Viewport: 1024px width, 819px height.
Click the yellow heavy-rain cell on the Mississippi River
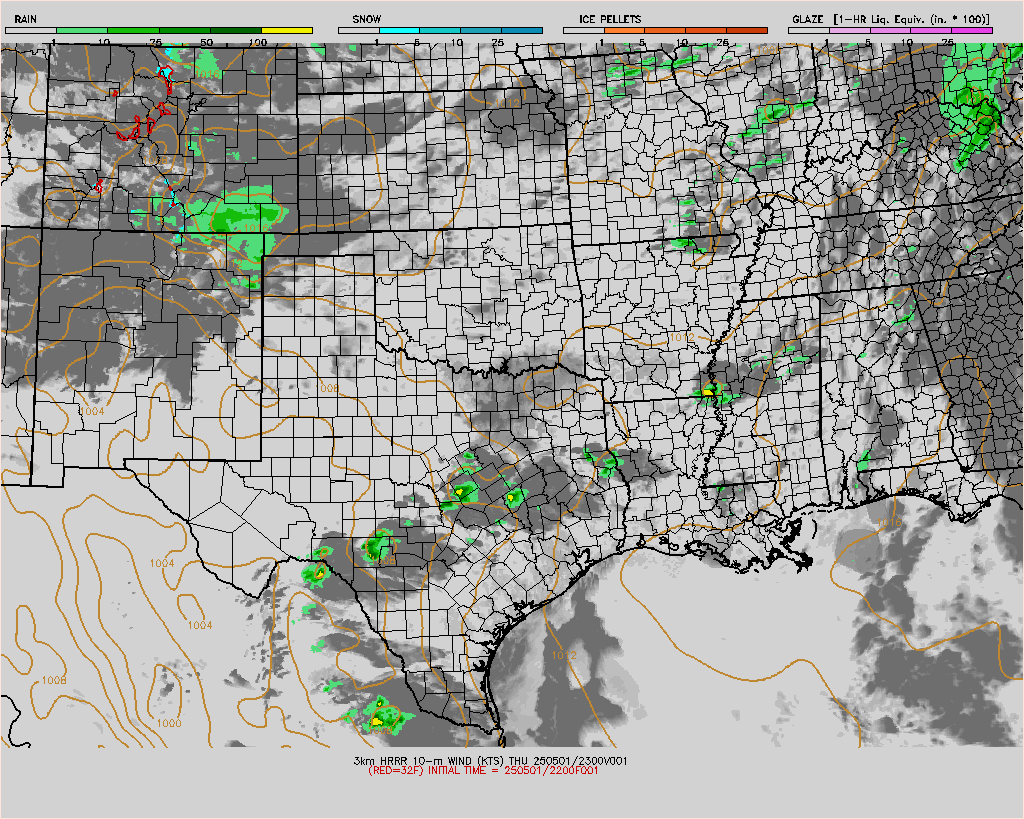(708, 393)
